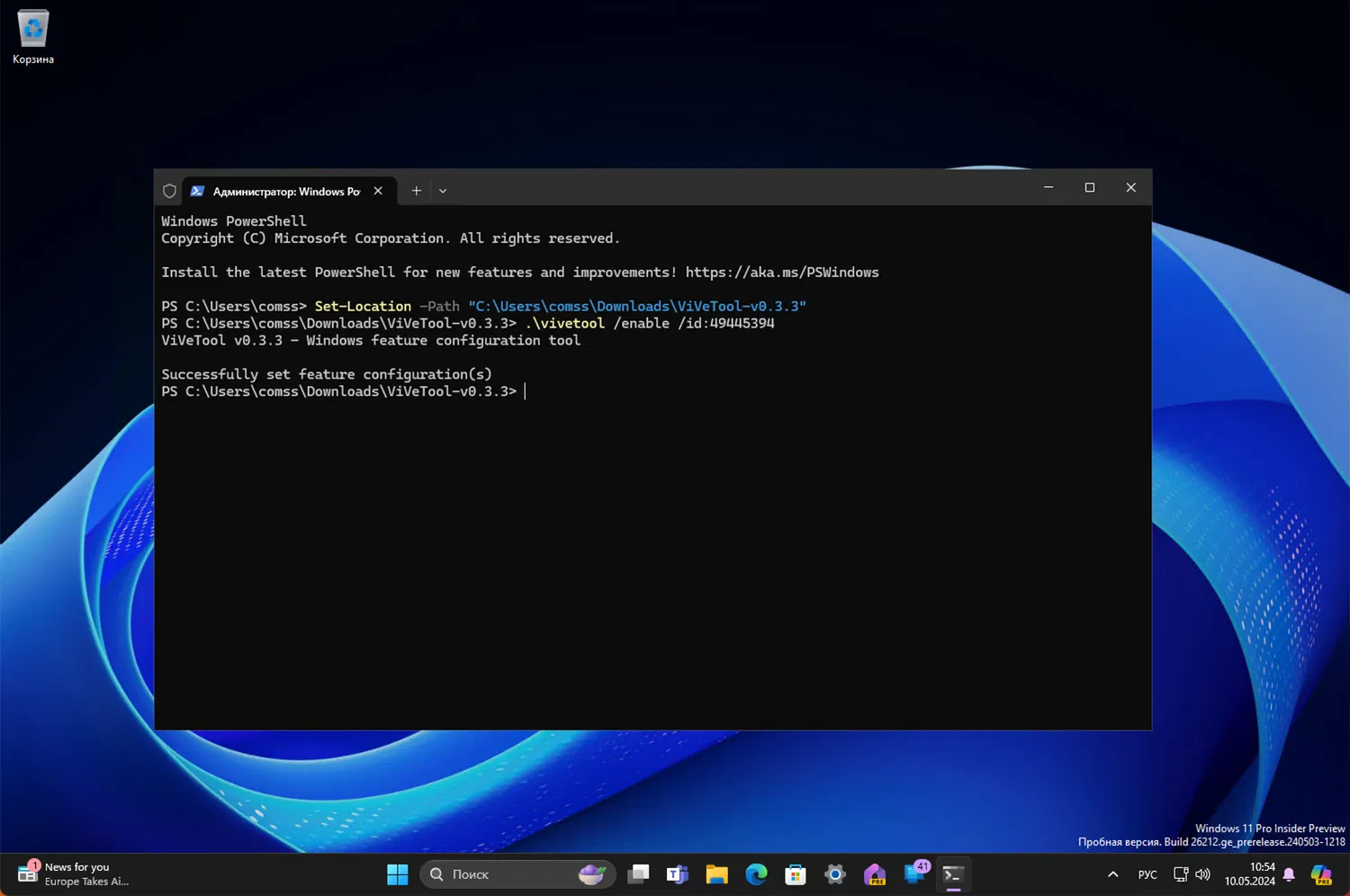
Task: Open the Windows Start menu
Action: (x=397, y=874)
